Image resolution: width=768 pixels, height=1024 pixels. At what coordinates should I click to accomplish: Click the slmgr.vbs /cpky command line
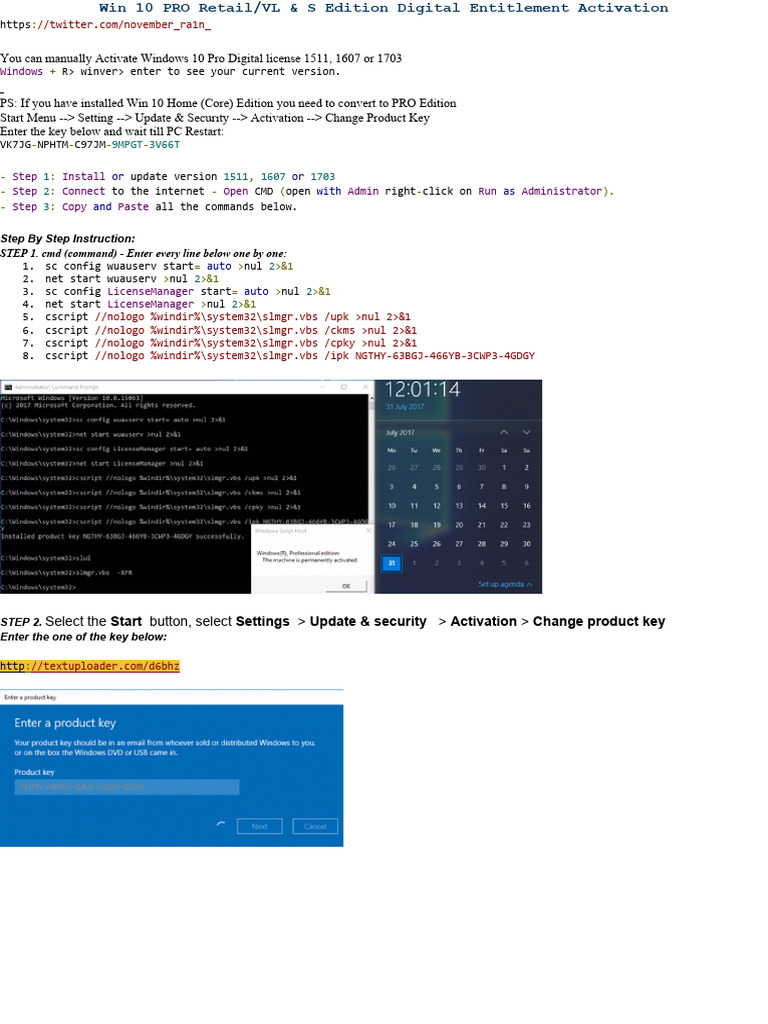231,343
